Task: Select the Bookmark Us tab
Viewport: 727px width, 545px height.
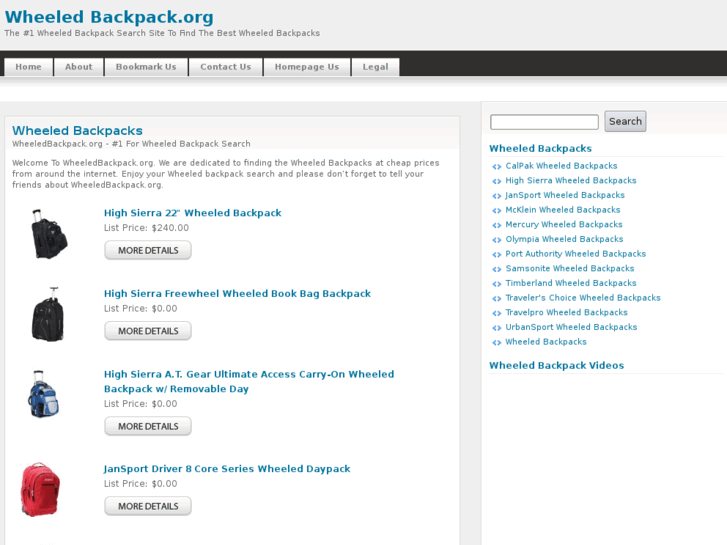Action: (x=146, y=67)
